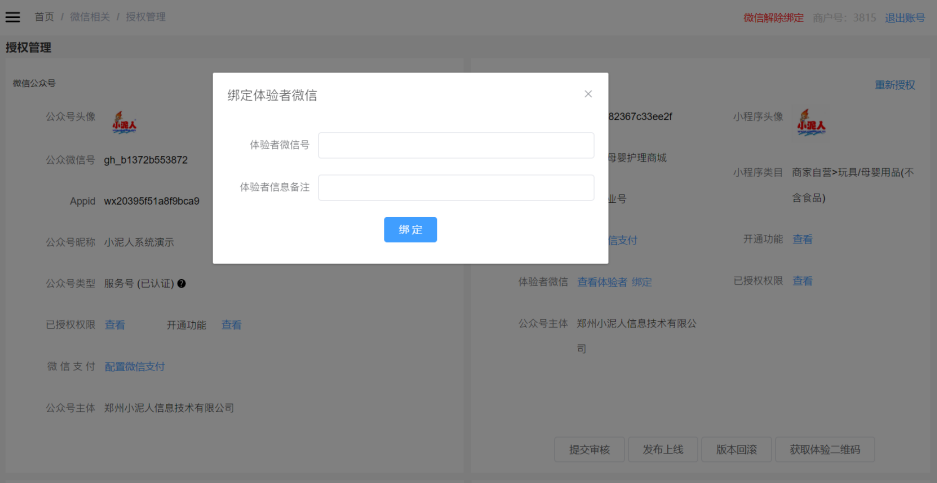
Task: Click the red 微信解除绑定 link
Action: [773, 18]
